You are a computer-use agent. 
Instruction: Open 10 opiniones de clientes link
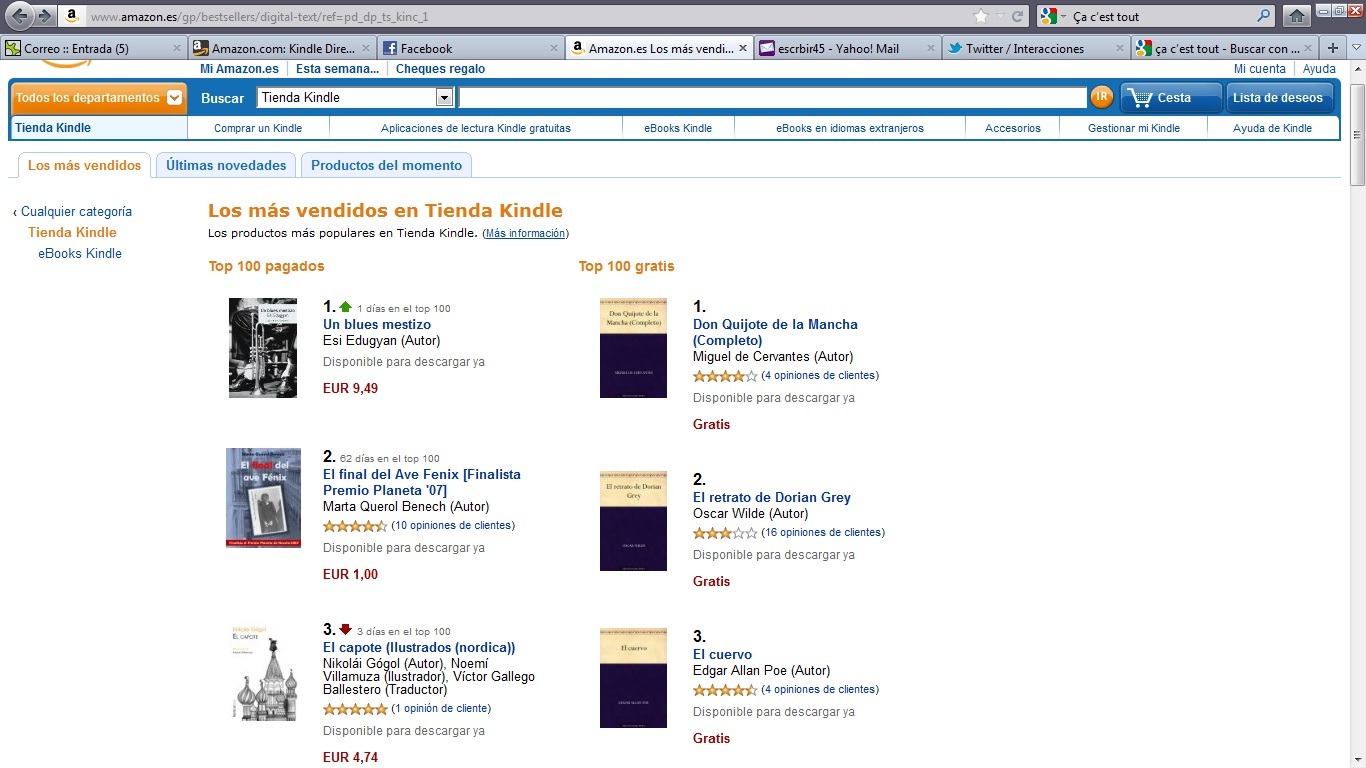click(x=453, y=526)
